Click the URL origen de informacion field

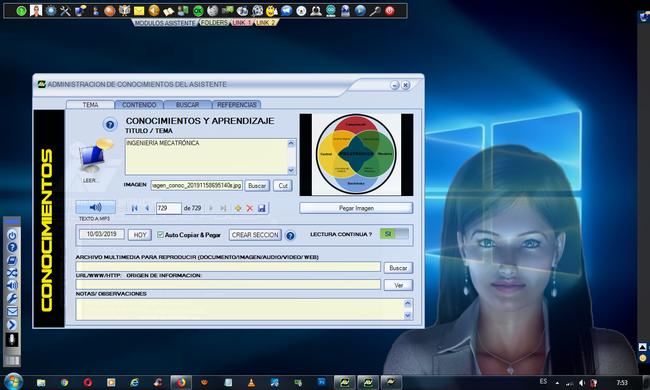[x=228, y=285]
